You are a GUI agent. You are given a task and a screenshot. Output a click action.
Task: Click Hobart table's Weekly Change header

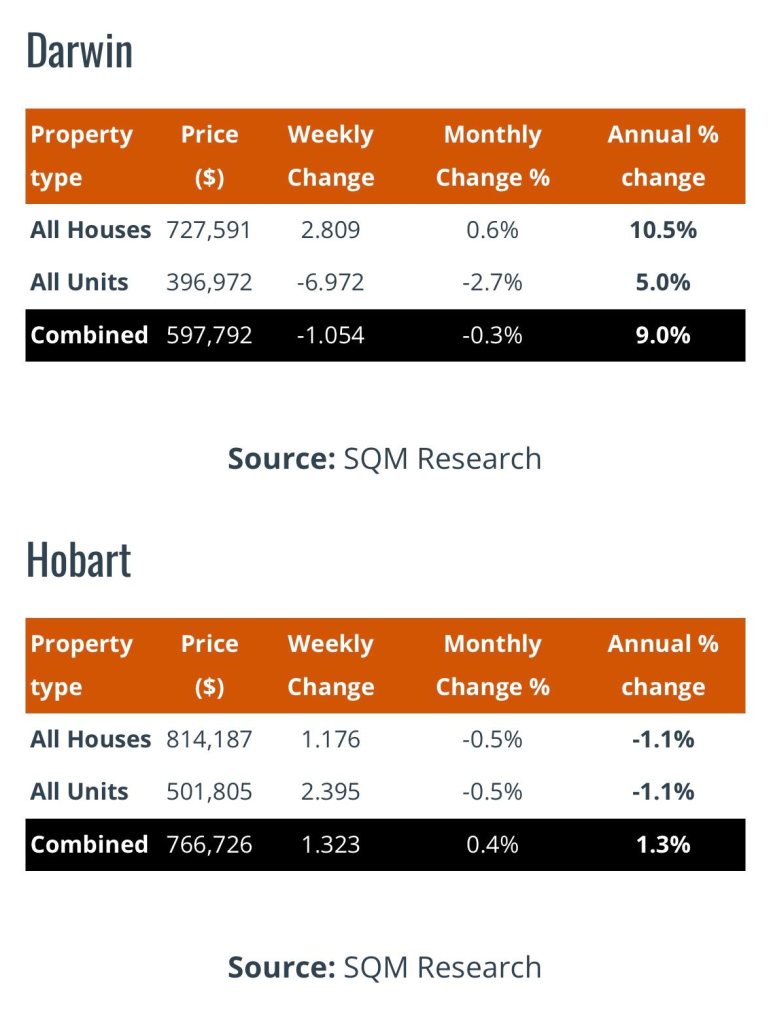(x=330, y=665)
